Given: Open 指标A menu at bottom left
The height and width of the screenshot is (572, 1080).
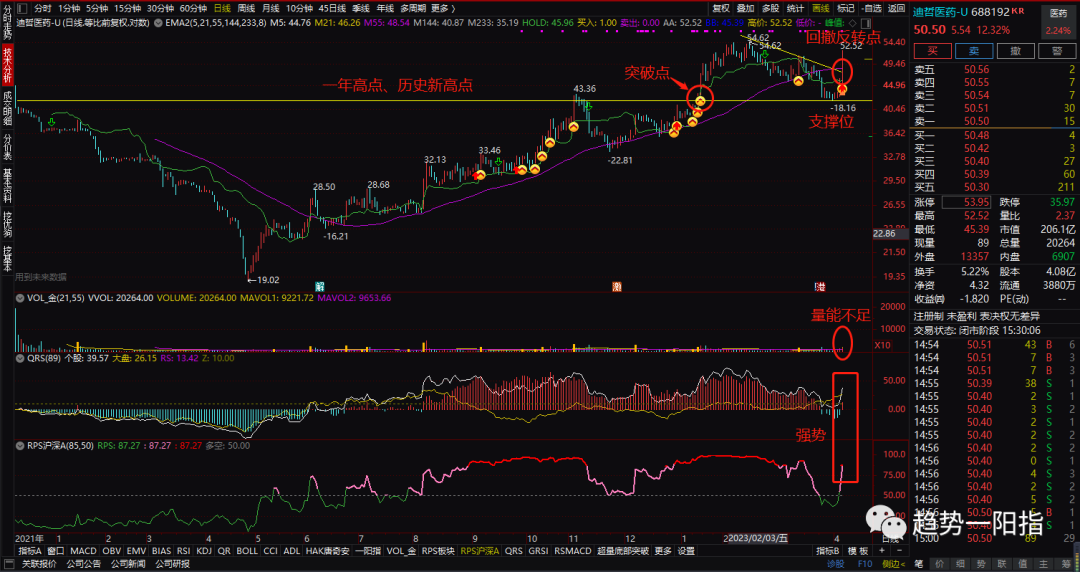Looking at the screenshot, I should [x=30, y=551].
